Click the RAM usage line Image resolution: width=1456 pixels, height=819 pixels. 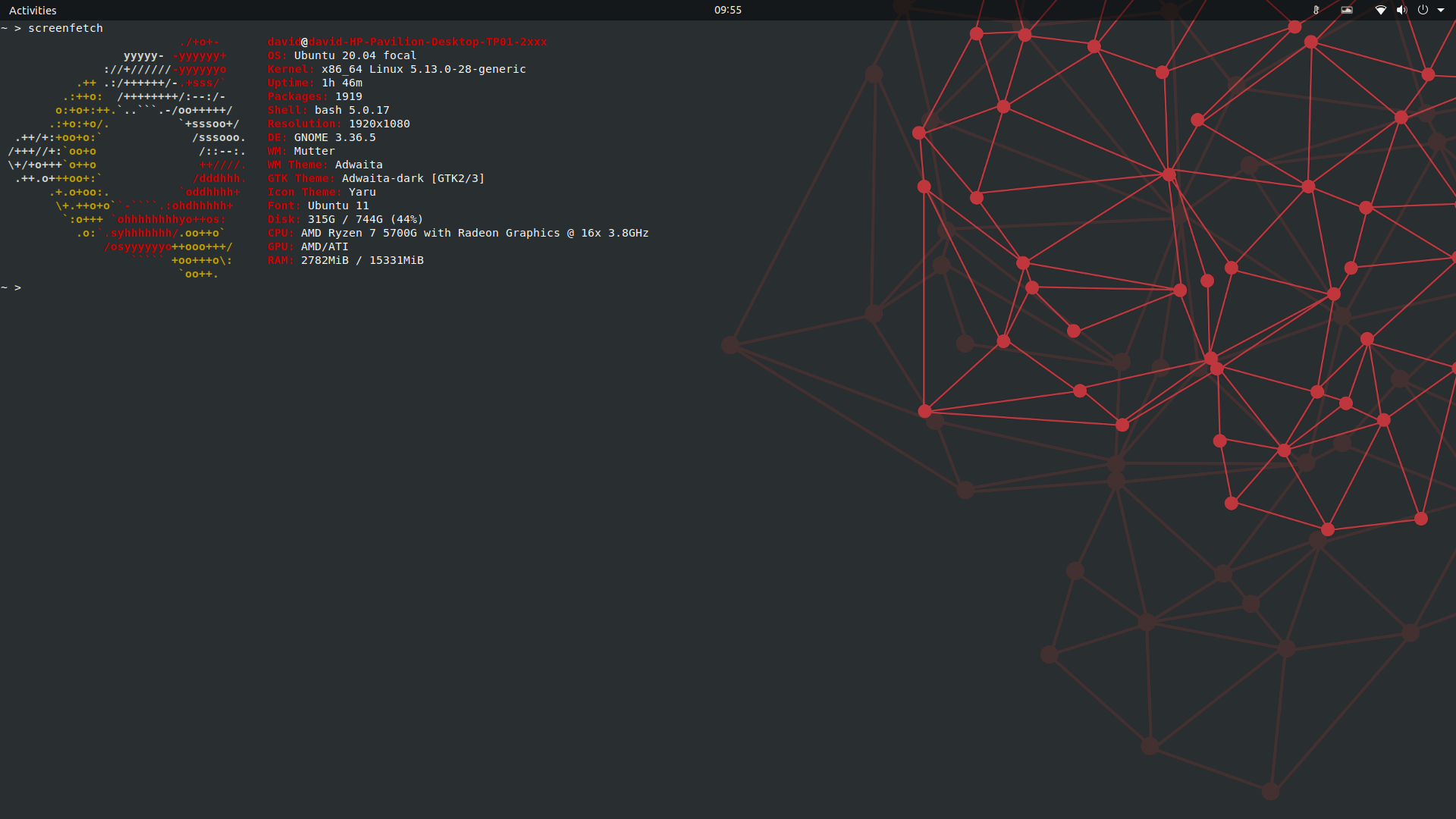[x=346, y=260]
